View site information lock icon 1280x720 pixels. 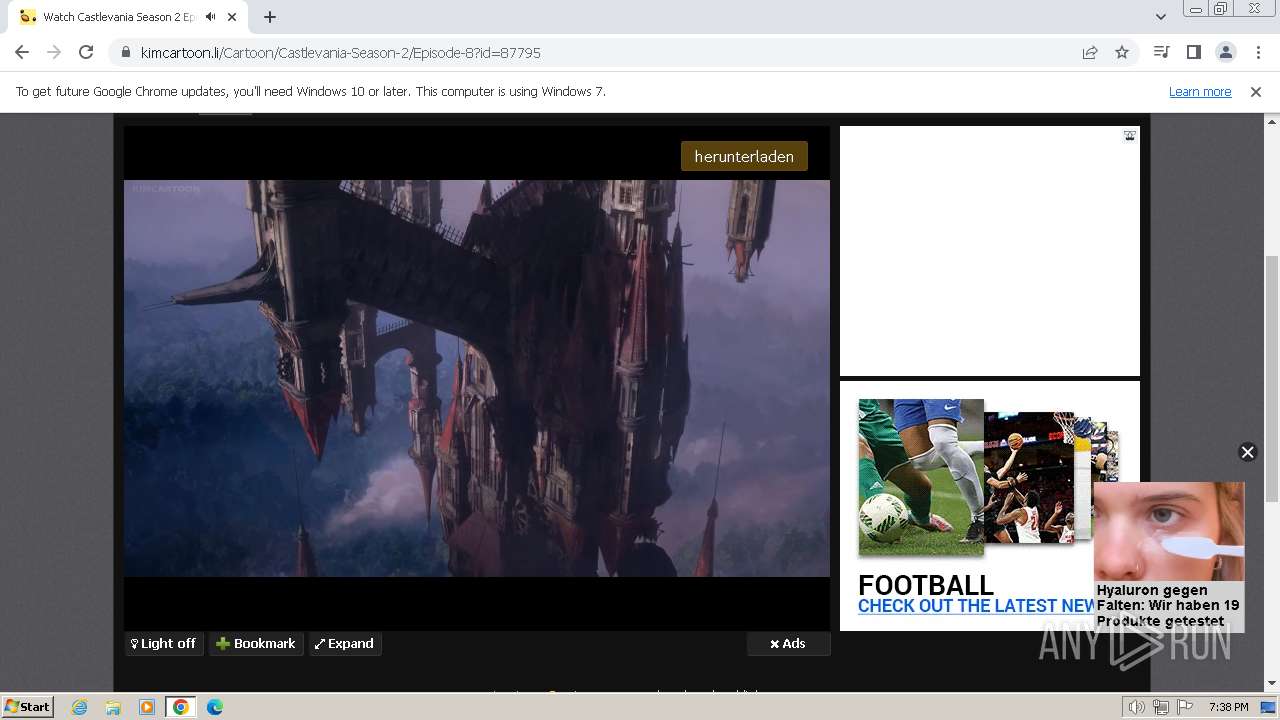coord(125,53)
